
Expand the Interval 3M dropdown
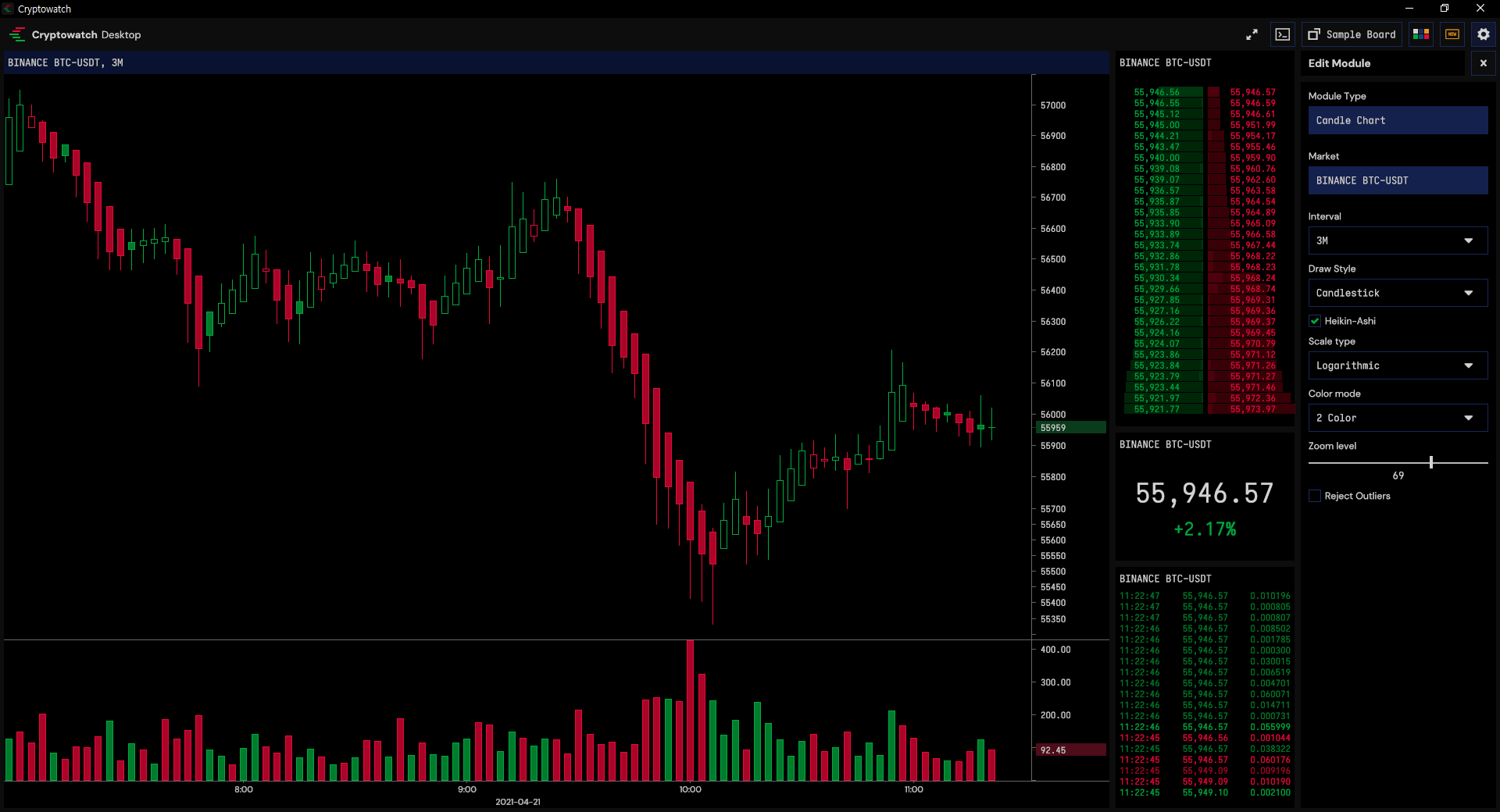[1398, 240]
